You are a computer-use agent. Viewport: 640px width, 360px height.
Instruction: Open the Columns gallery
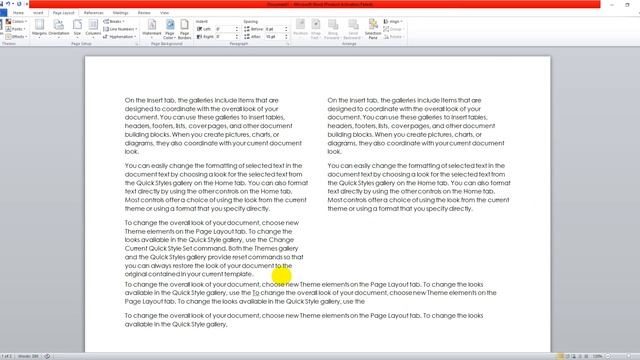93,28
